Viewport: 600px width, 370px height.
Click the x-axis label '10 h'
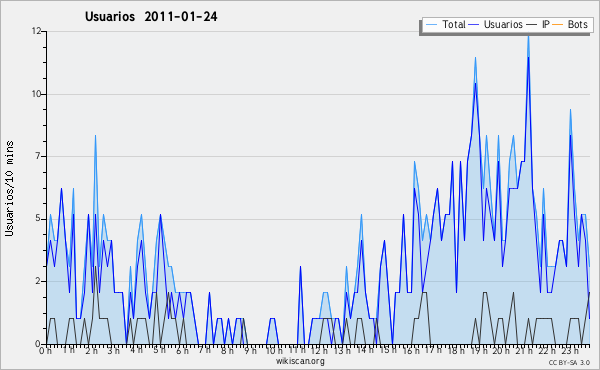pyautogui.click(x=274, y=350)
